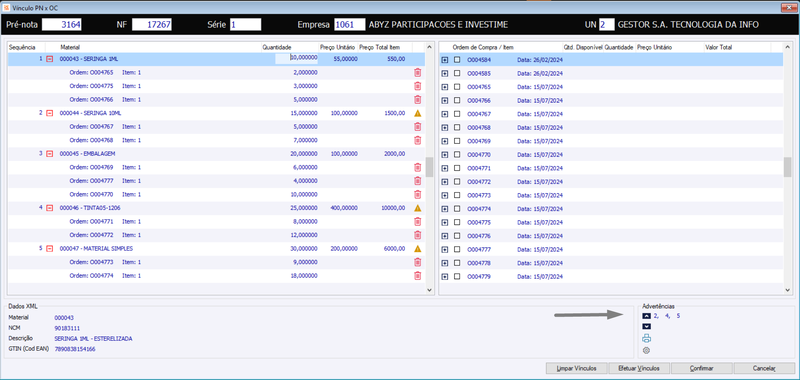Collapse item 2 SERINGA 10ML
Viewport: 800px width, 380px height.
(x=49, y=113)
